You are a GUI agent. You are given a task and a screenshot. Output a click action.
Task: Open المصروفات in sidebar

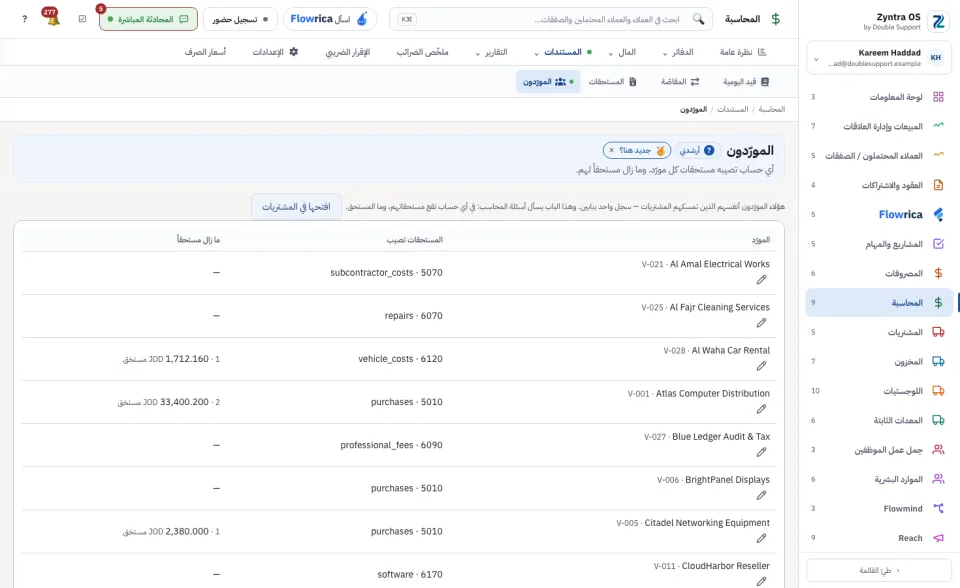pyautogui.click(x=879, y=273)
